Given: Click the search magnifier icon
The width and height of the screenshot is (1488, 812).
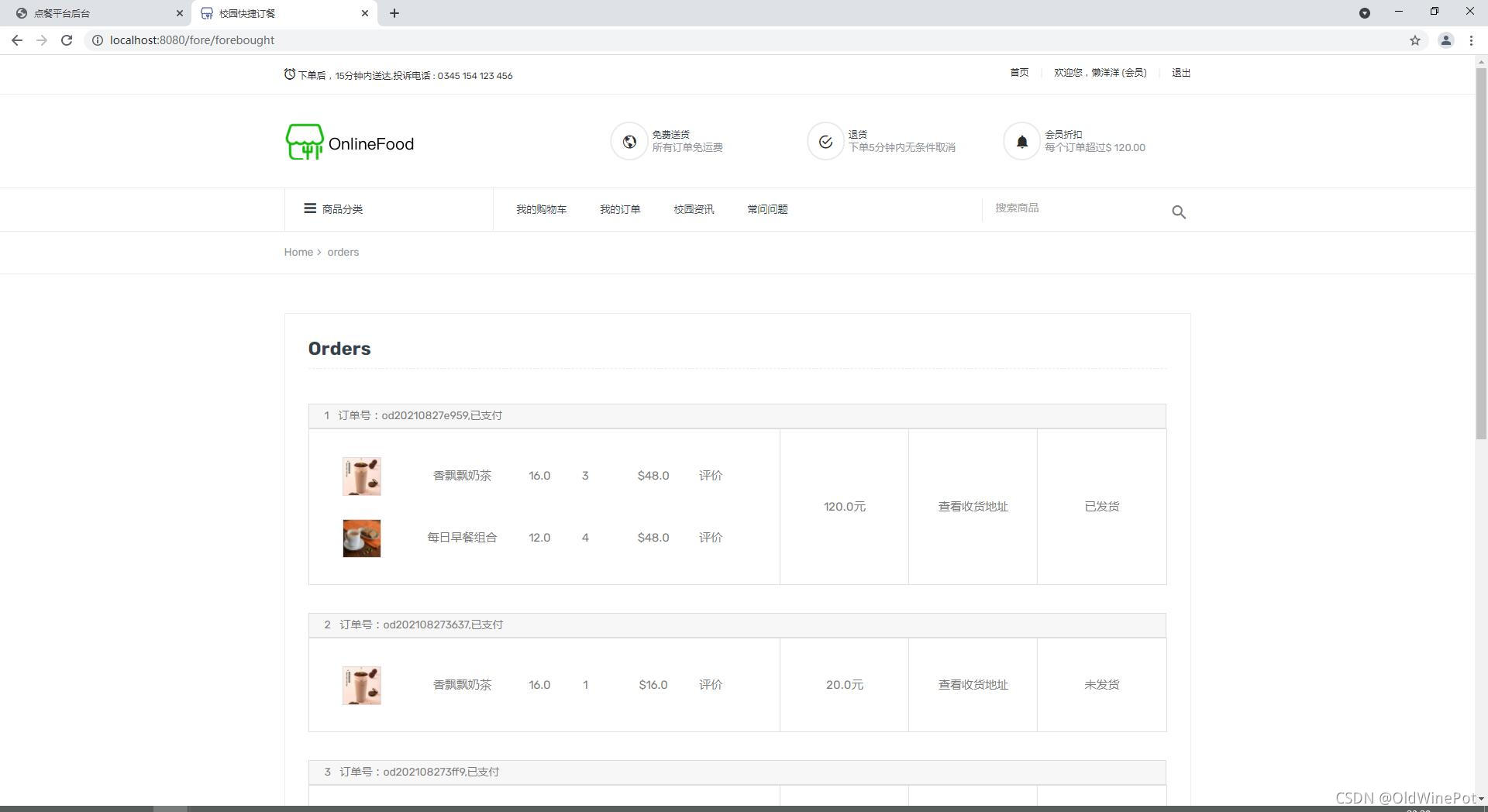Looking at the screenshot, I should point(1179,212).
